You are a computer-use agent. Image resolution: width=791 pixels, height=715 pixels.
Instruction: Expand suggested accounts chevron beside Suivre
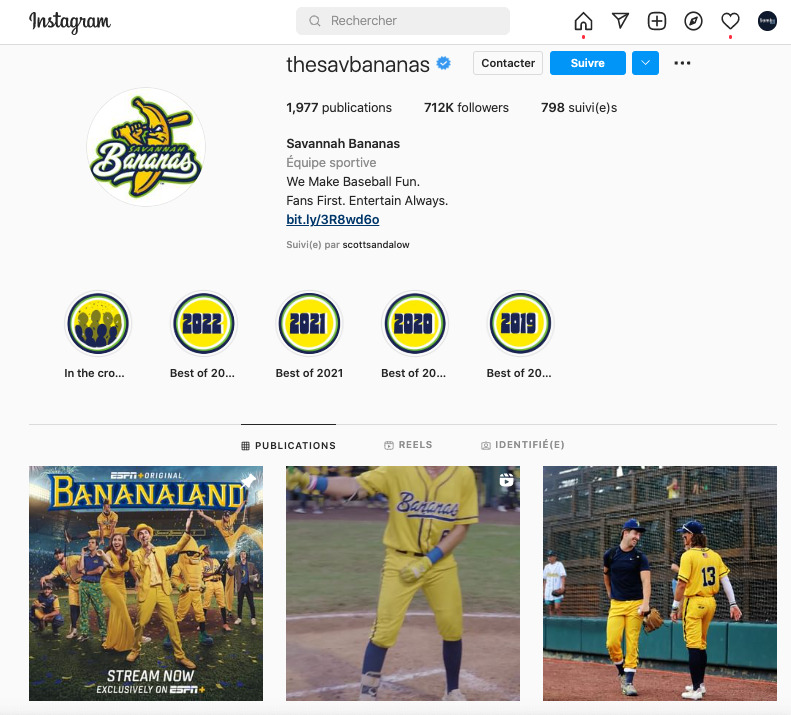(x=645, y=63)
